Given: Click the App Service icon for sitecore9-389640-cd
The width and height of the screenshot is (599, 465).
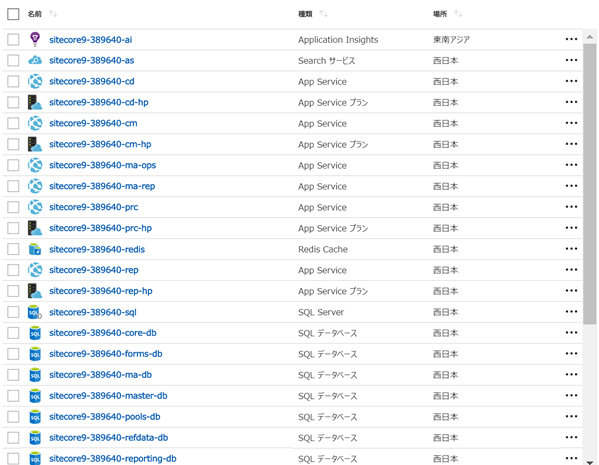Looking at the screenshot, I should coord(35,81).
